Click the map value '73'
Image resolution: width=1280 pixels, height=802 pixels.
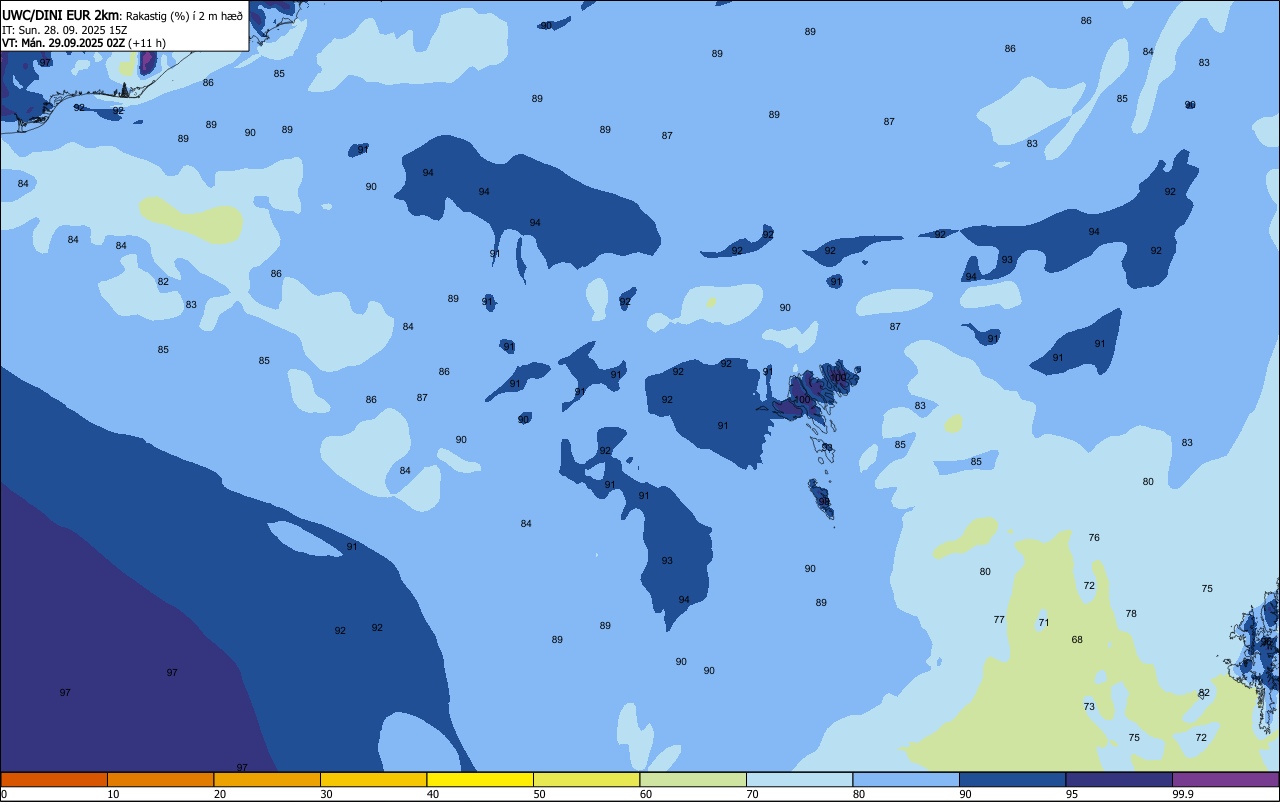pyautogui.click(x=1089, y=707)
